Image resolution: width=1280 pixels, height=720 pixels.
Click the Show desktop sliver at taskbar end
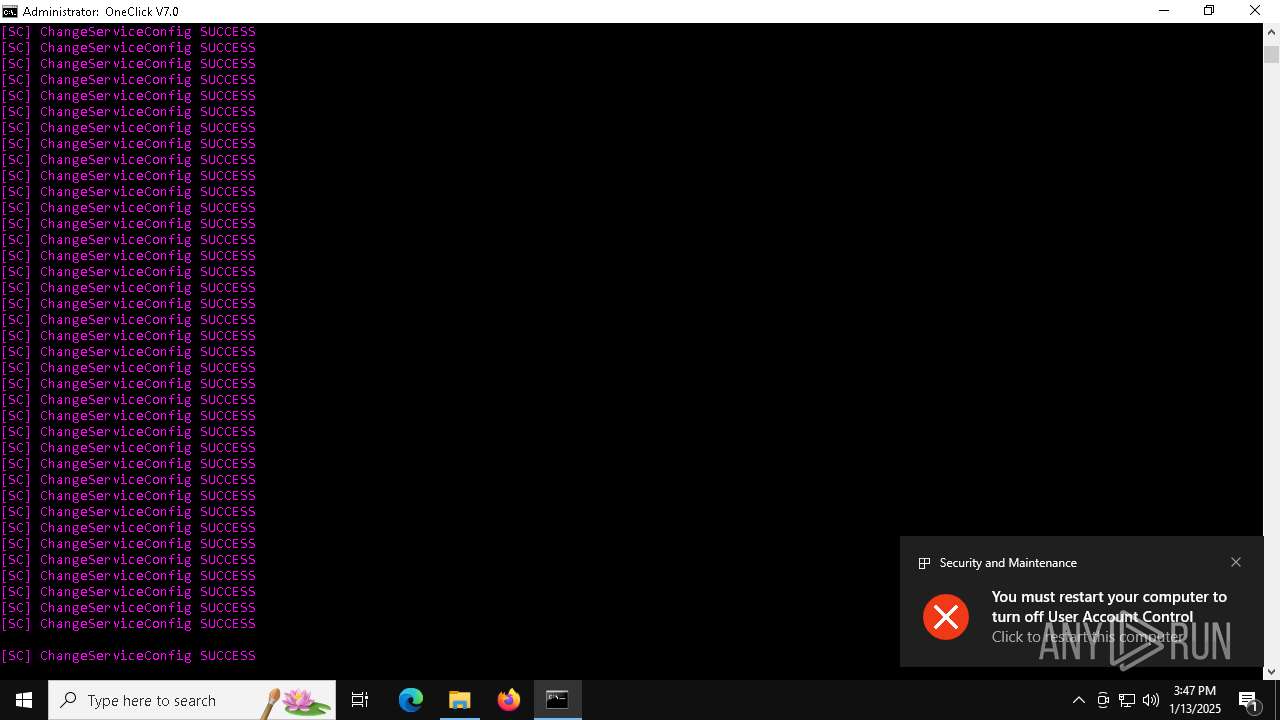(x=1277, y=700)
